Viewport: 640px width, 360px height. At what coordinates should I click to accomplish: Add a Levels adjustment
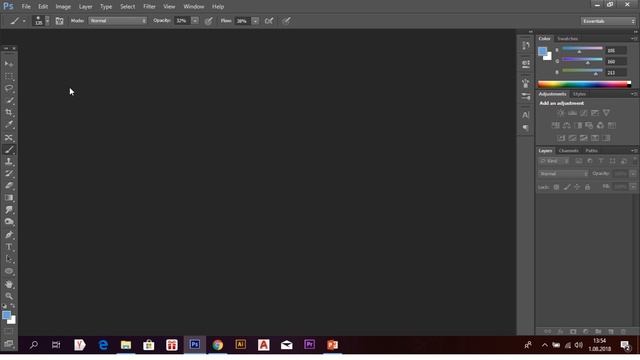click(572, 113)
